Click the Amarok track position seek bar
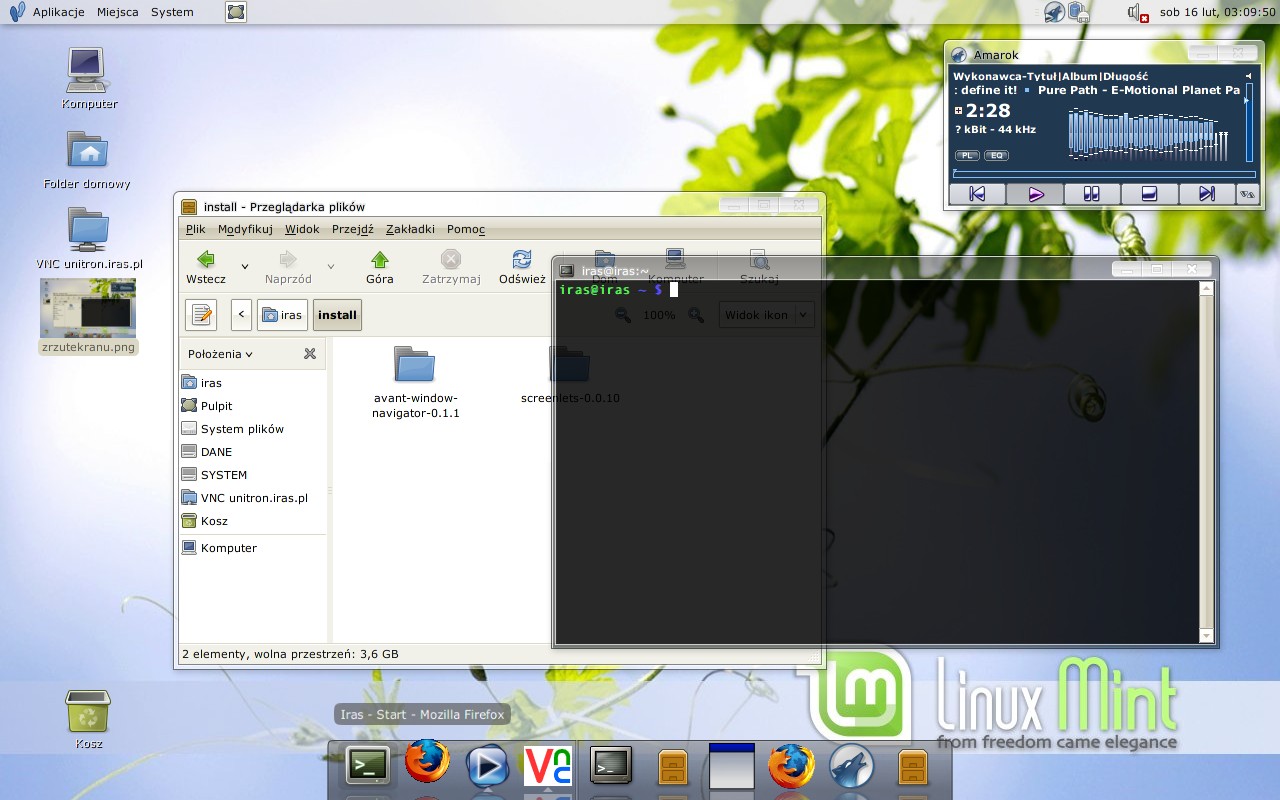 pos(1102,175)
